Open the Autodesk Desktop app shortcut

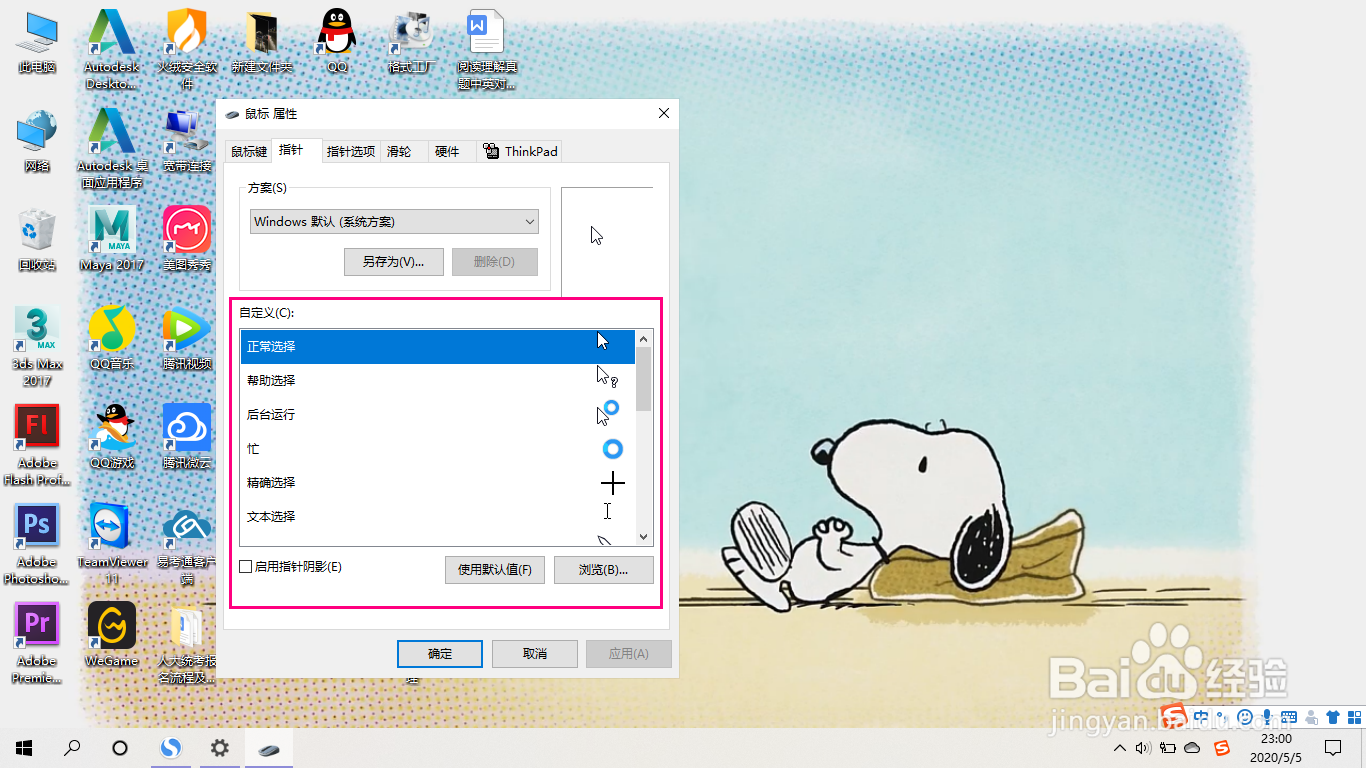[111, 49]
